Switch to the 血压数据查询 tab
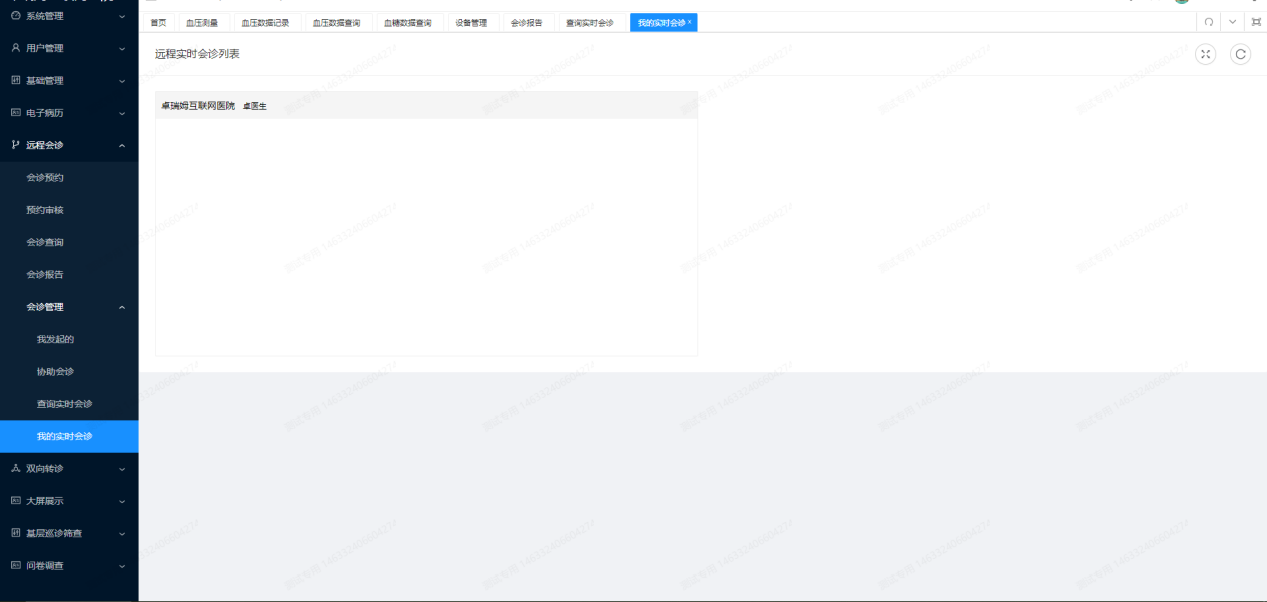 (336, 22)
